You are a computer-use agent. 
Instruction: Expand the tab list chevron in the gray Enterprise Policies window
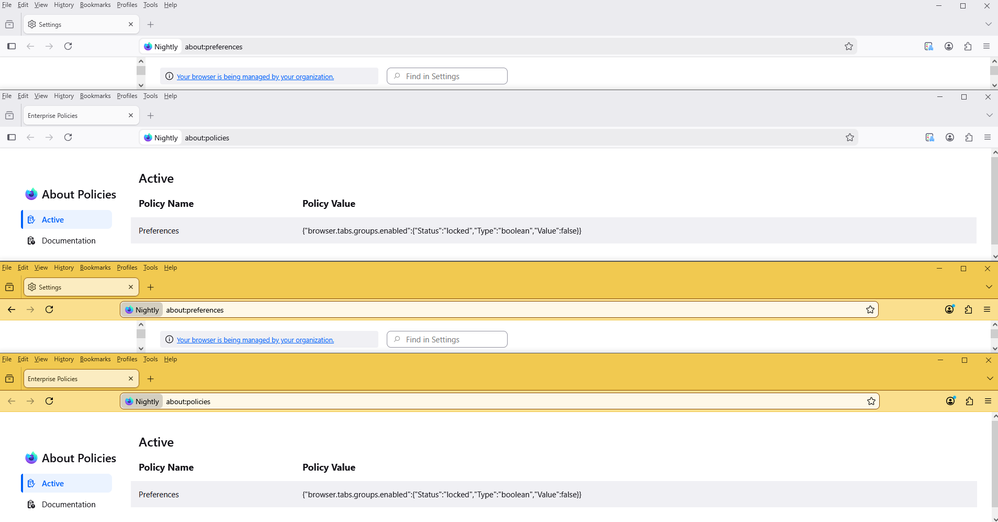988,115
